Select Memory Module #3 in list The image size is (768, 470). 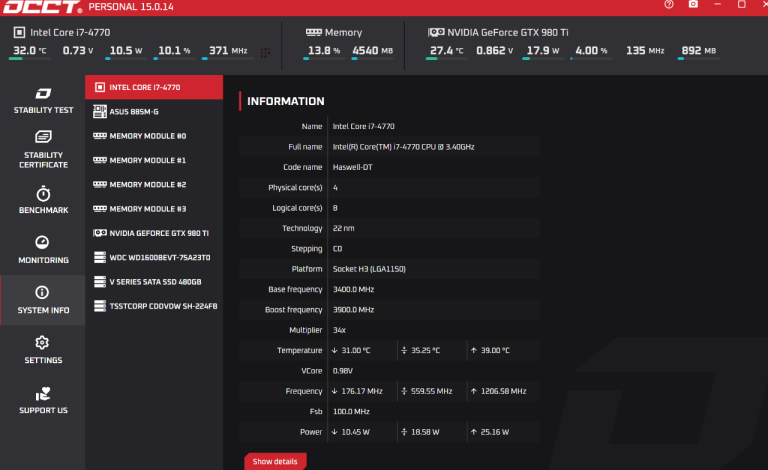pos(153,209)
